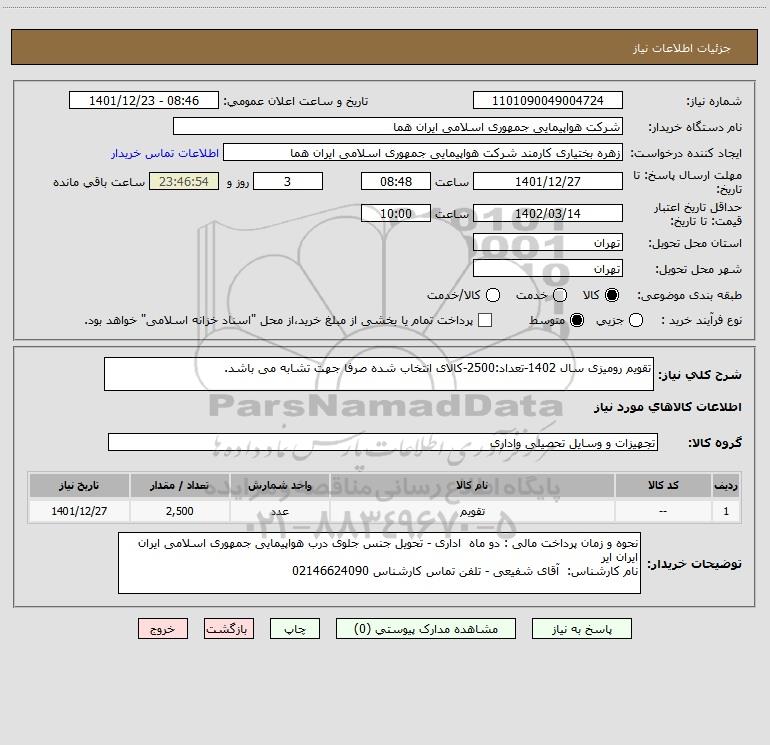Click the نام کالا column header
This screenshot has width=770, height=745.
472,486
